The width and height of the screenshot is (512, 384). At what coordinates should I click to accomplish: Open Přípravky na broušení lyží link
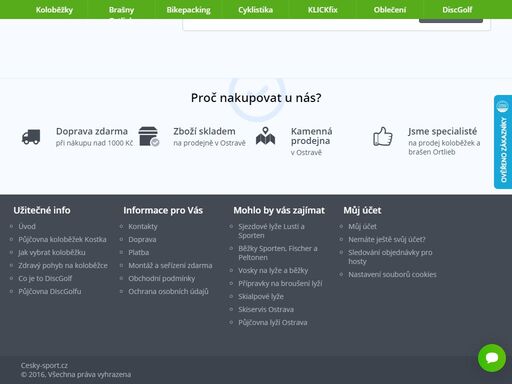pyautogui.click(x=280, y=283)
